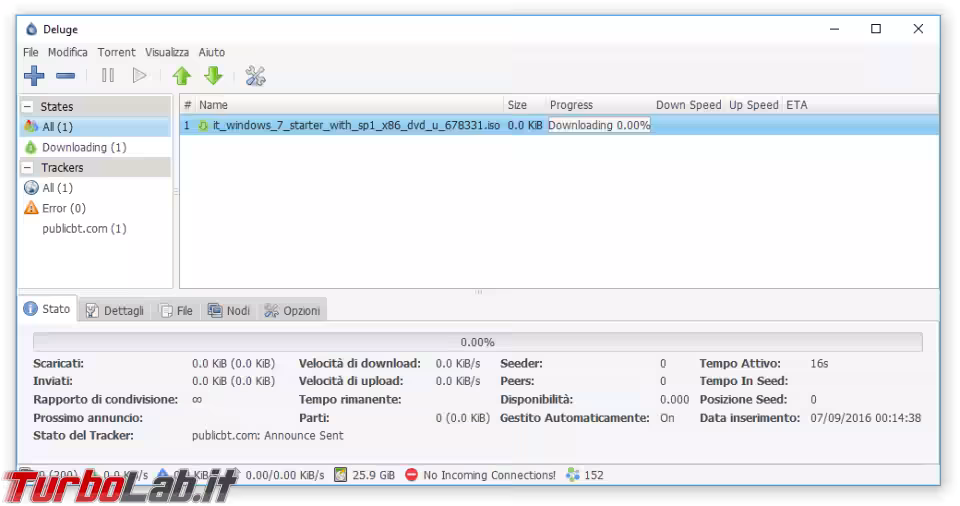Sort by the Progress column header

tap(599, 105)
